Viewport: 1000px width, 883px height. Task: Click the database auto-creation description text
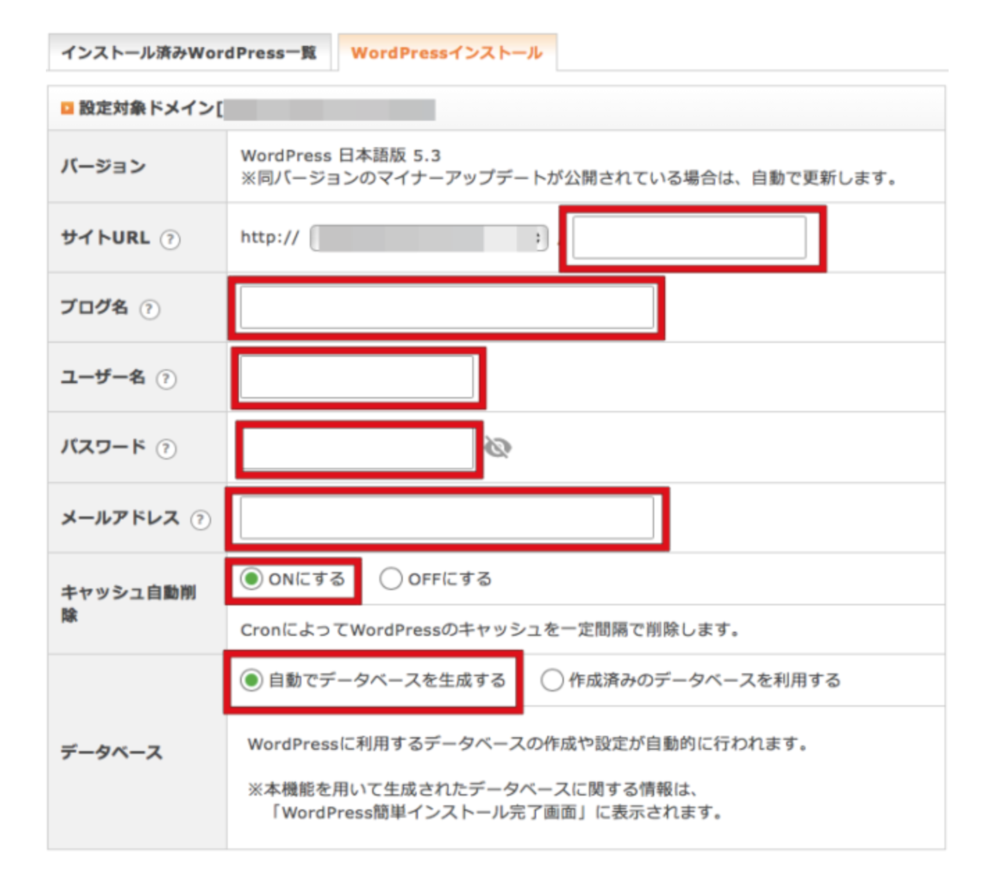click(x=528, y=744)
